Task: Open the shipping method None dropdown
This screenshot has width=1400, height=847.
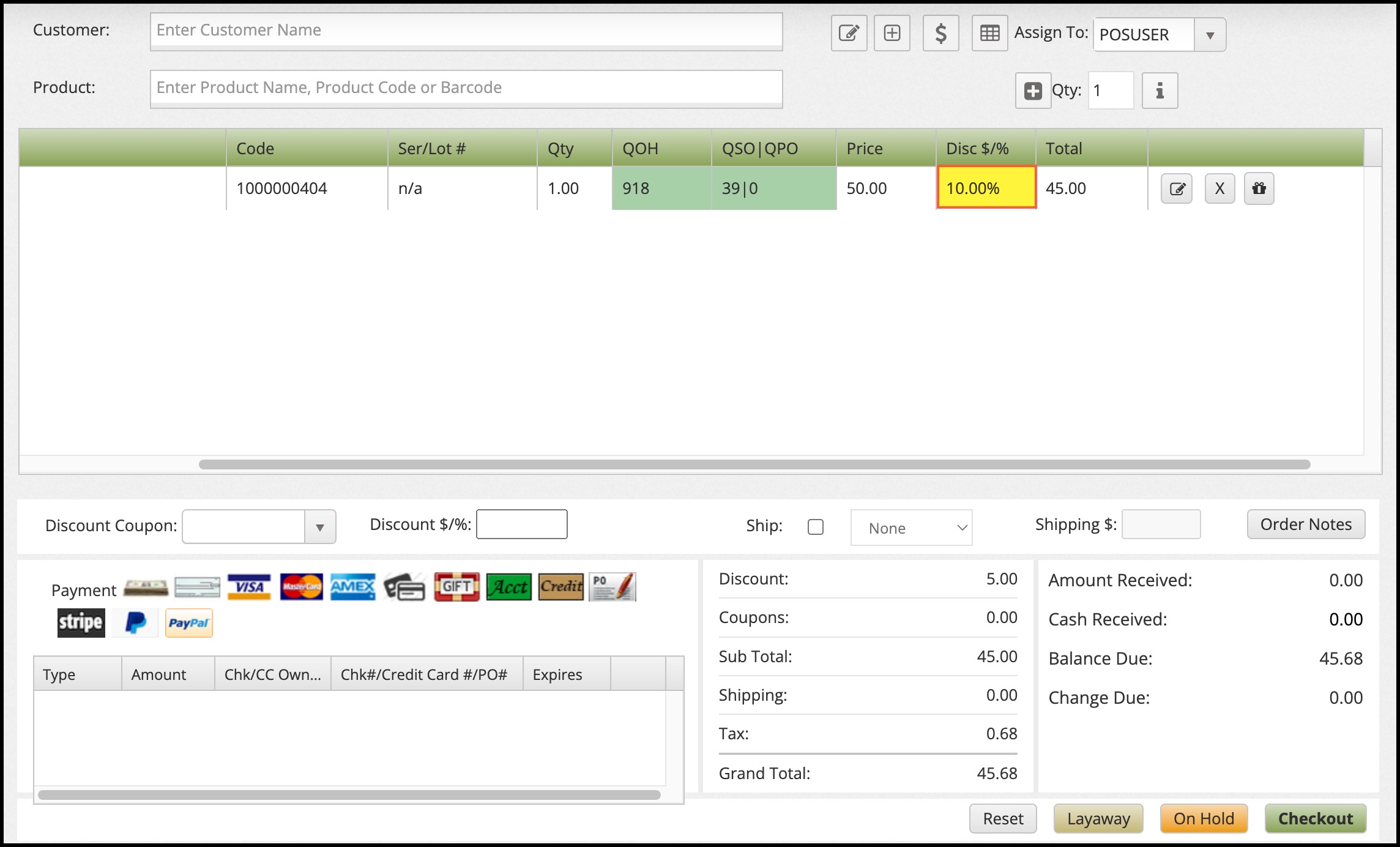Action: (x=911, y=528)
